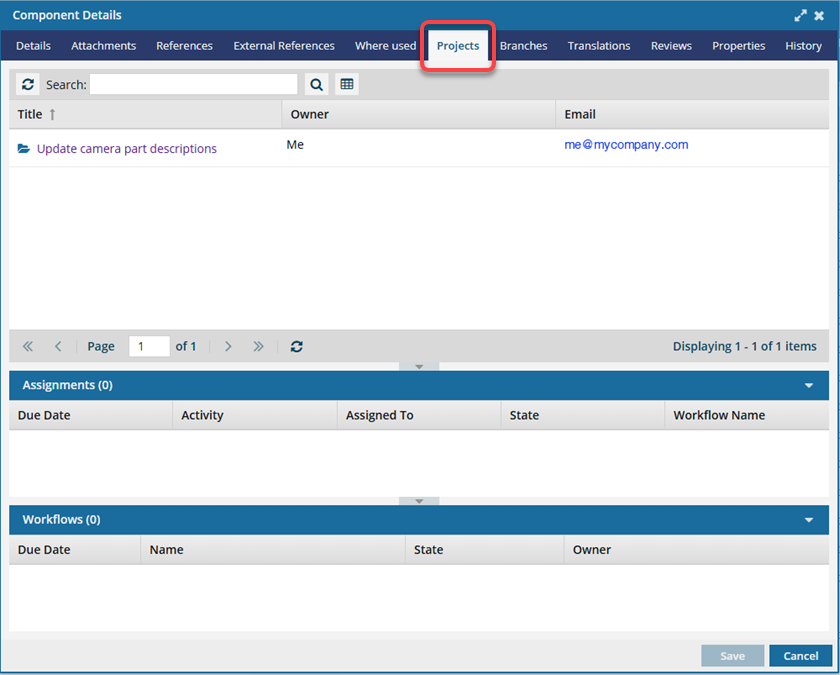
Task: Click into the Search text field
Action: coord(193,85)
